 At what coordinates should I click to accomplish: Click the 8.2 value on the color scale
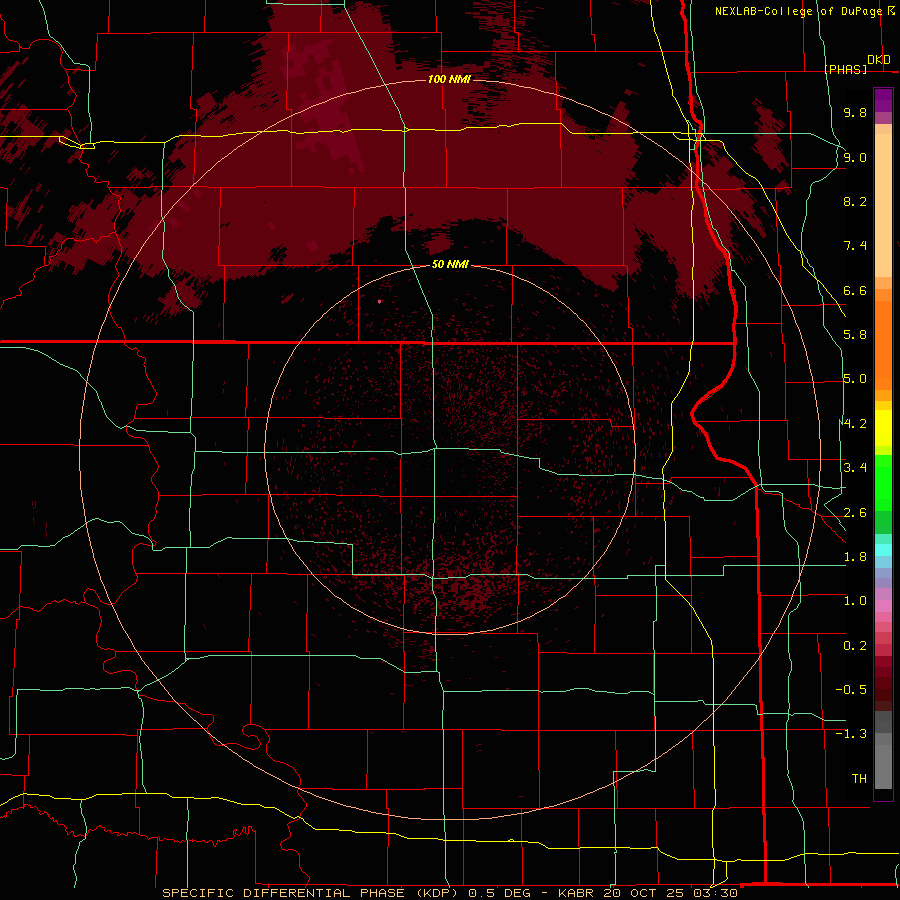(855, 201)
